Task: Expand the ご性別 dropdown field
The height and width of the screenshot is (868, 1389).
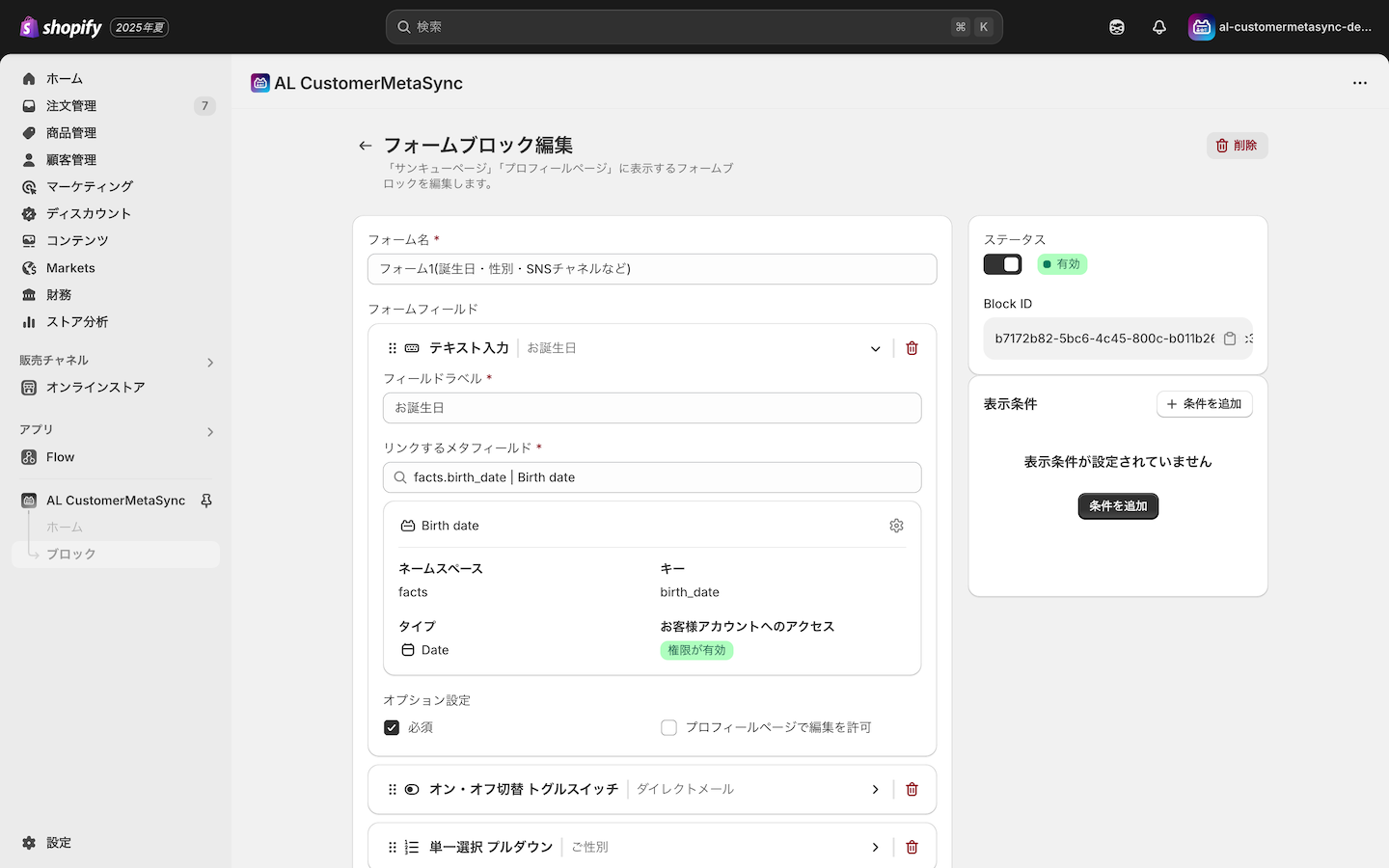Action: tap(876, 848)
